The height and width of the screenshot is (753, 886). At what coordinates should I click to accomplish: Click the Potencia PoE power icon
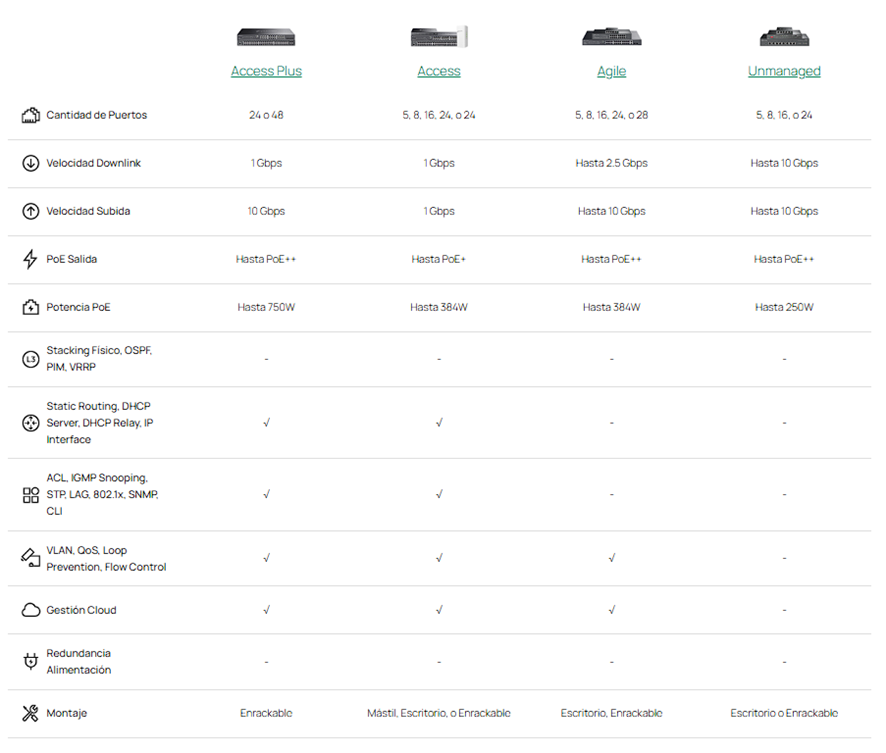30,307
